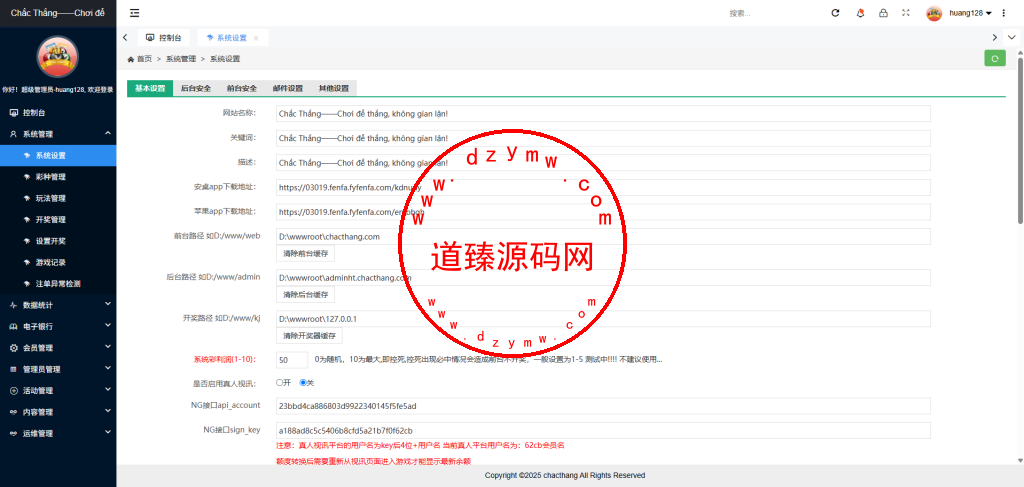Click the 系统管理 user icon in sidebar
Image resolution: width=1024 pixels, height=487 pixels.
tap(14, 134)
